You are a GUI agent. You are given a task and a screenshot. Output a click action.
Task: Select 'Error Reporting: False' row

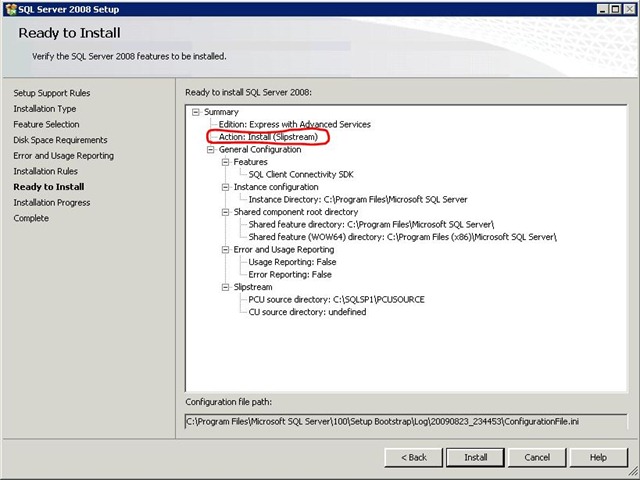pos(290,275)
